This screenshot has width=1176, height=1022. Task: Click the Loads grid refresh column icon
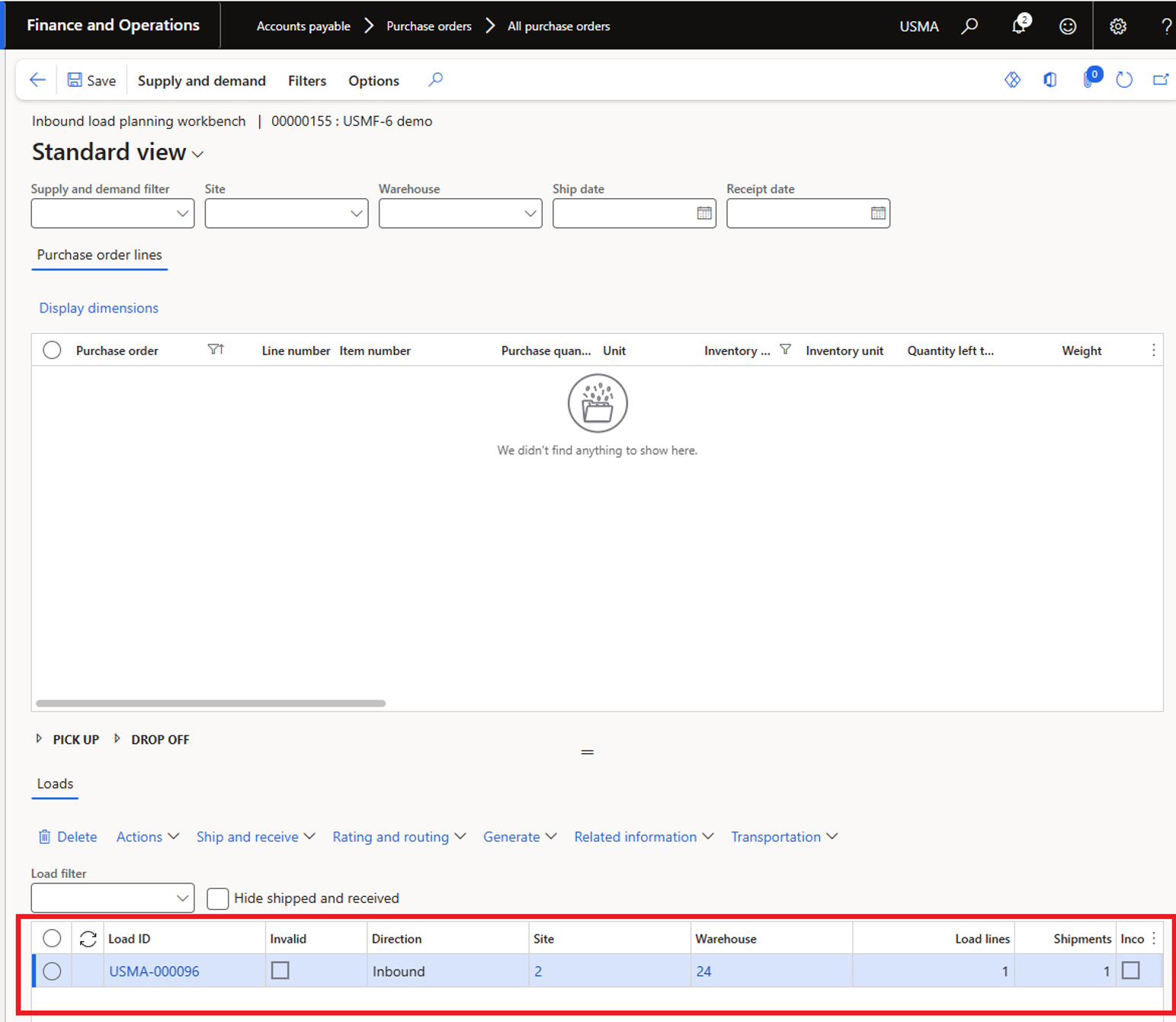(x=88, y=939)
